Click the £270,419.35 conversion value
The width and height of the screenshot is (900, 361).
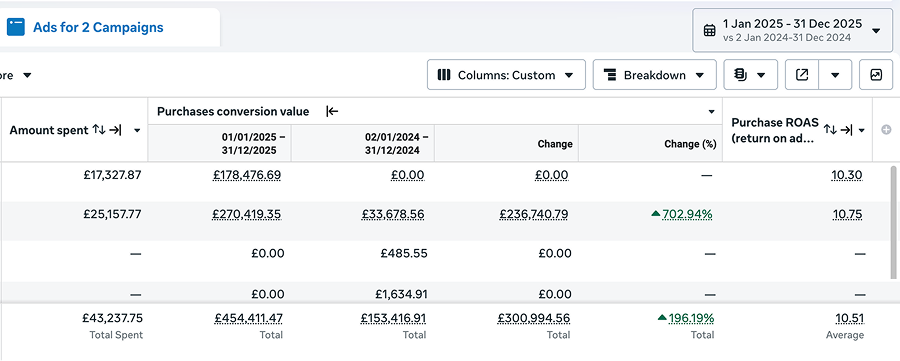pyautogui.click(x=247, y=214)
